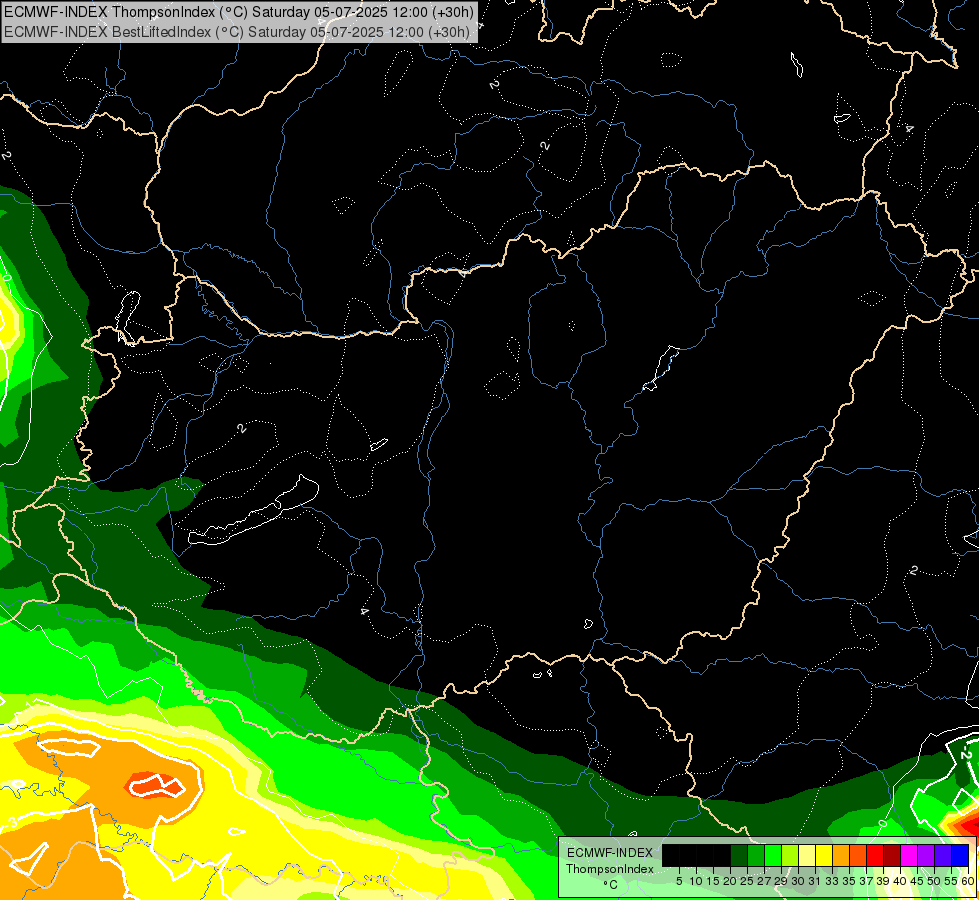Pick the purple 45–50 legend swatch
The image size is (979, 900).
[x=926, y=856]
